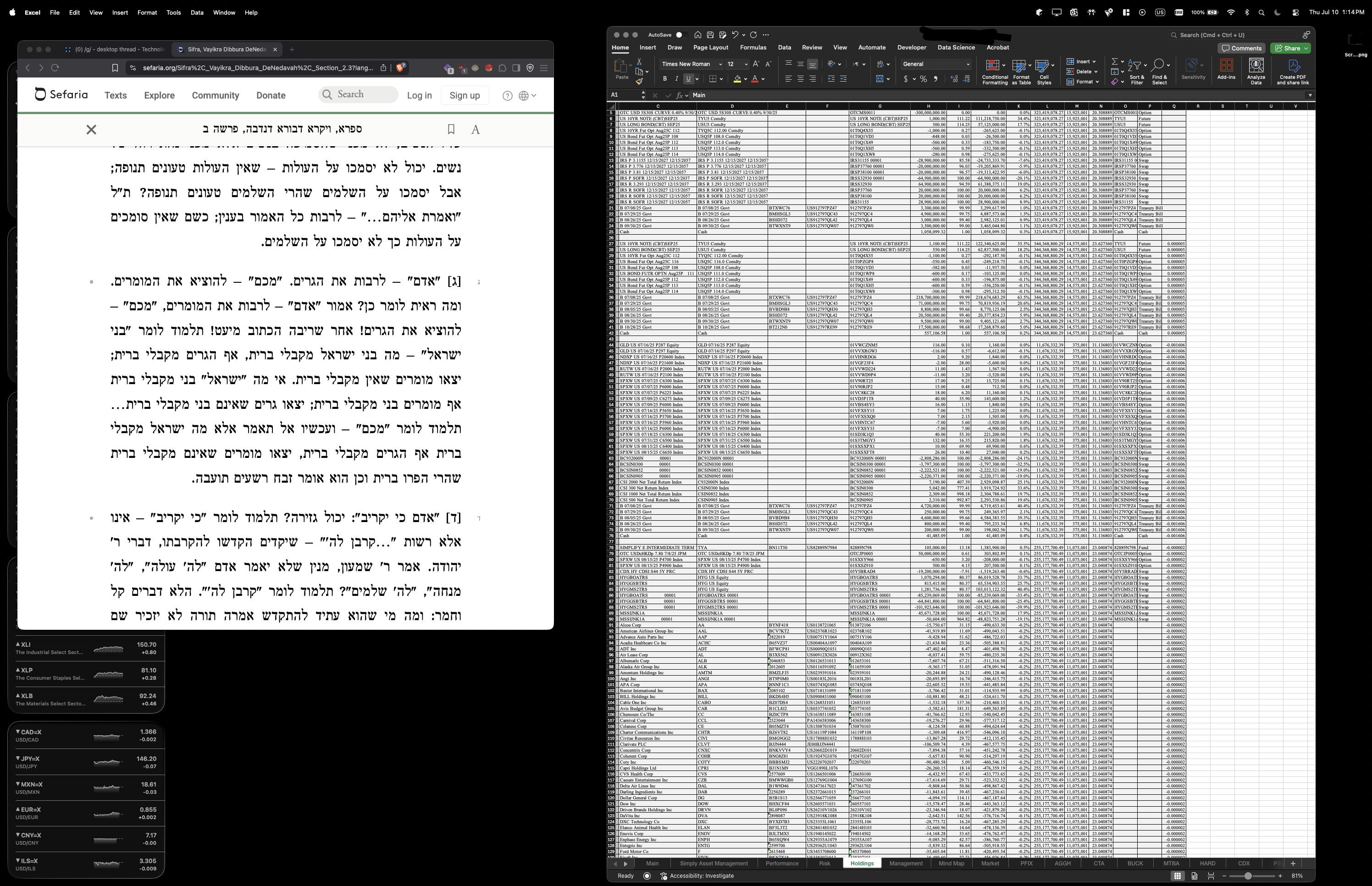Open the Formulas ribbon tab
This screenshot has height=886, width=1372.
click(x=753, y=48)
